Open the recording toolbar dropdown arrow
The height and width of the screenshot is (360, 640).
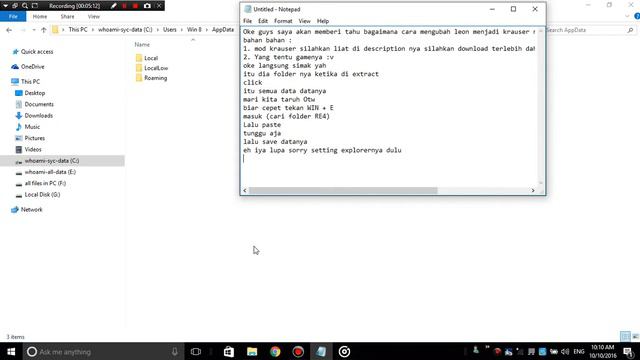tap(5, 6)
